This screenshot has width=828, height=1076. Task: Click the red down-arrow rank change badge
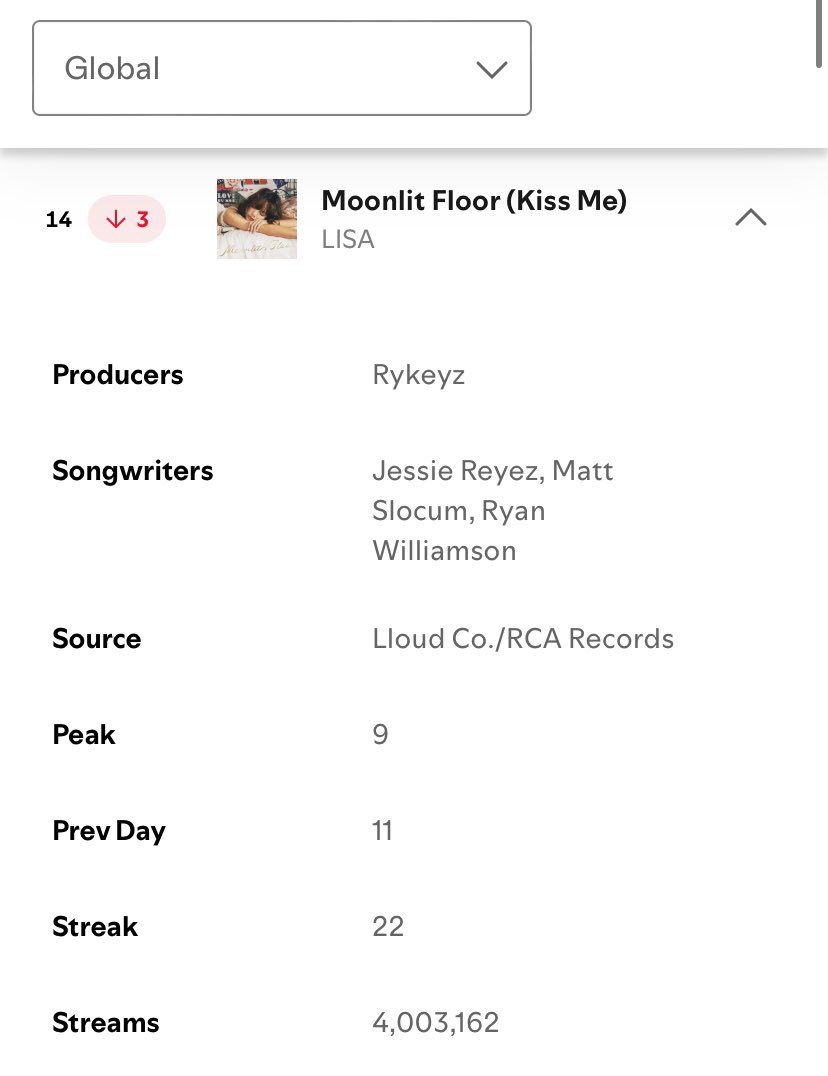pyautogui.click(x=127, y=219)
